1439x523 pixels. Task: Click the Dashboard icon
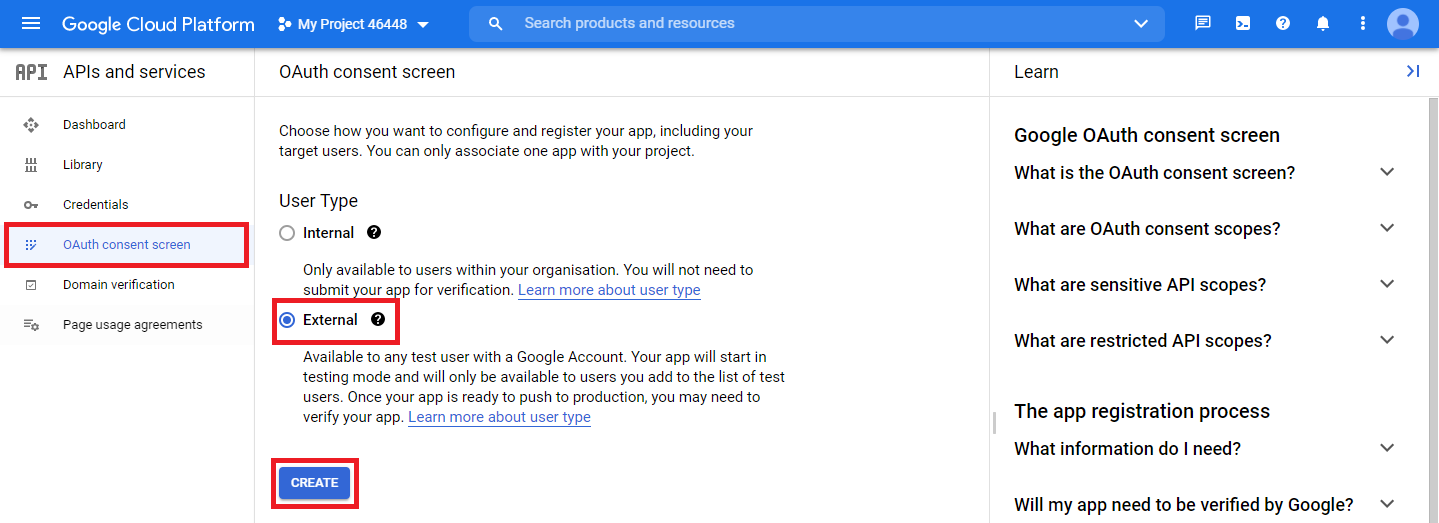[31, 125]
